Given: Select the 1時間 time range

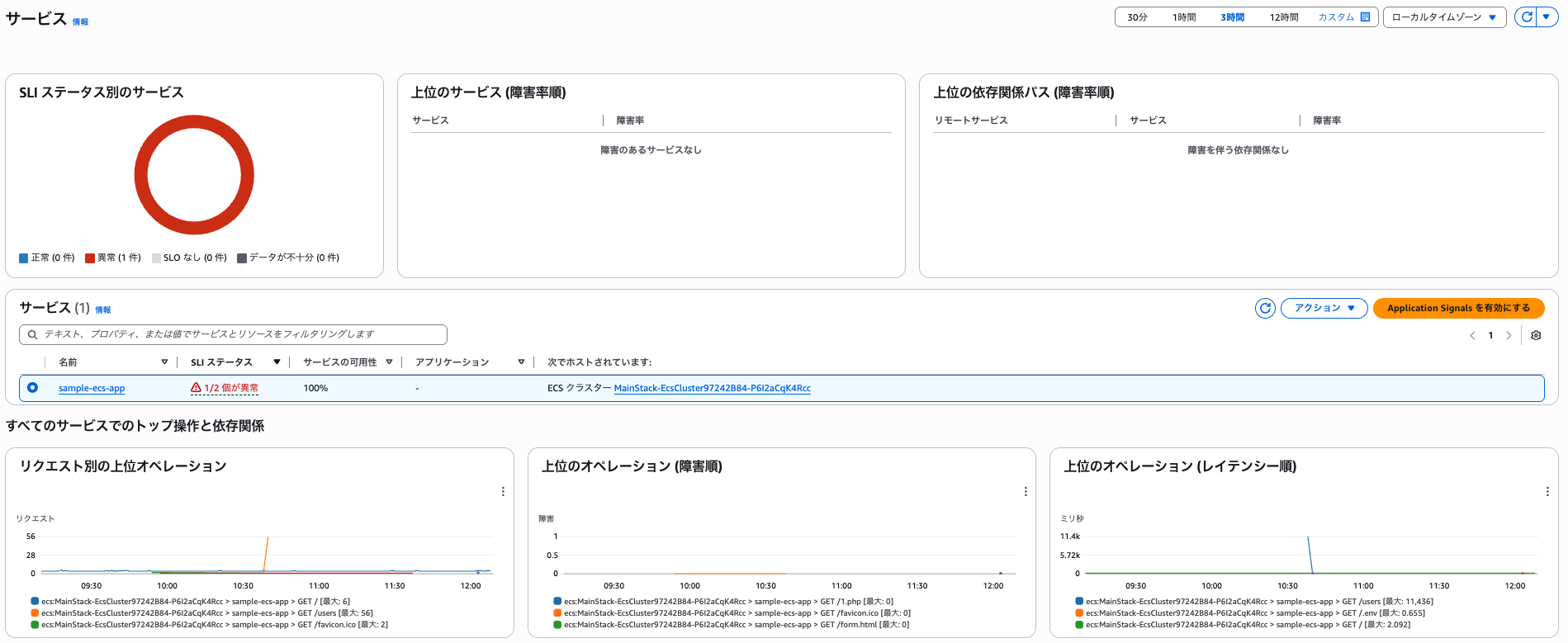Looking at the screenshot, I should pyautogui.click(x=1184, y=17).
